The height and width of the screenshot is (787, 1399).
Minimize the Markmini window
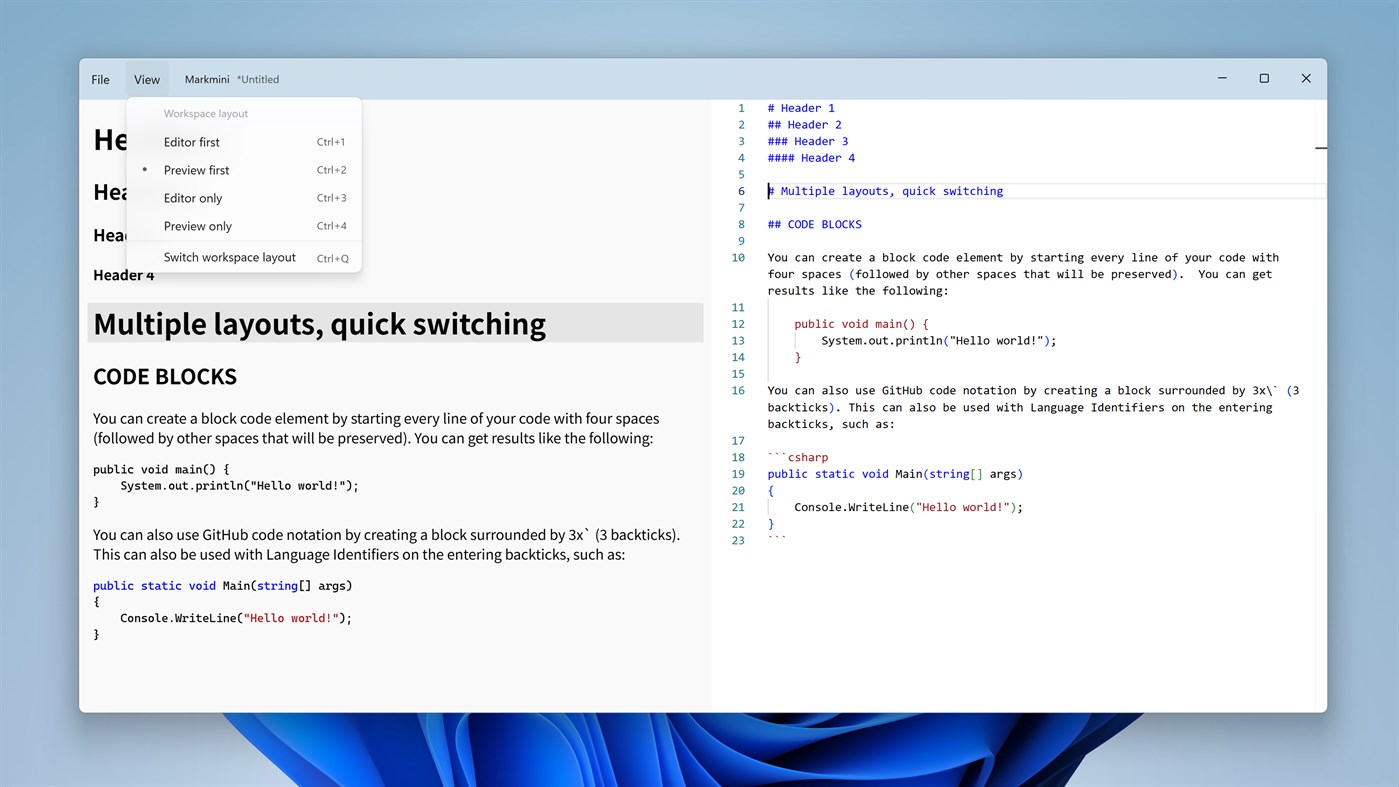[1222, 78]
